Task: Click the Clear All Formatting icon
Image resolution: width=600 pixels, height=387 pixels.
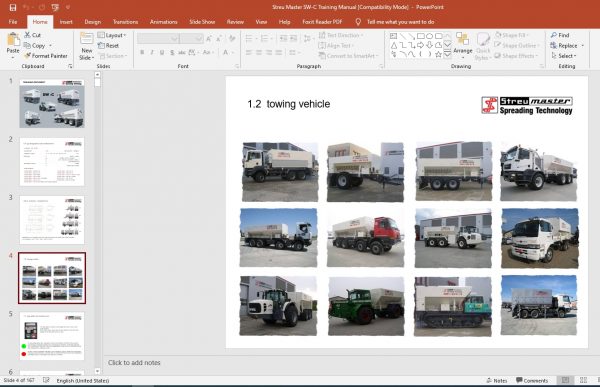Action: pyautogui.click(x=232, y=38)
